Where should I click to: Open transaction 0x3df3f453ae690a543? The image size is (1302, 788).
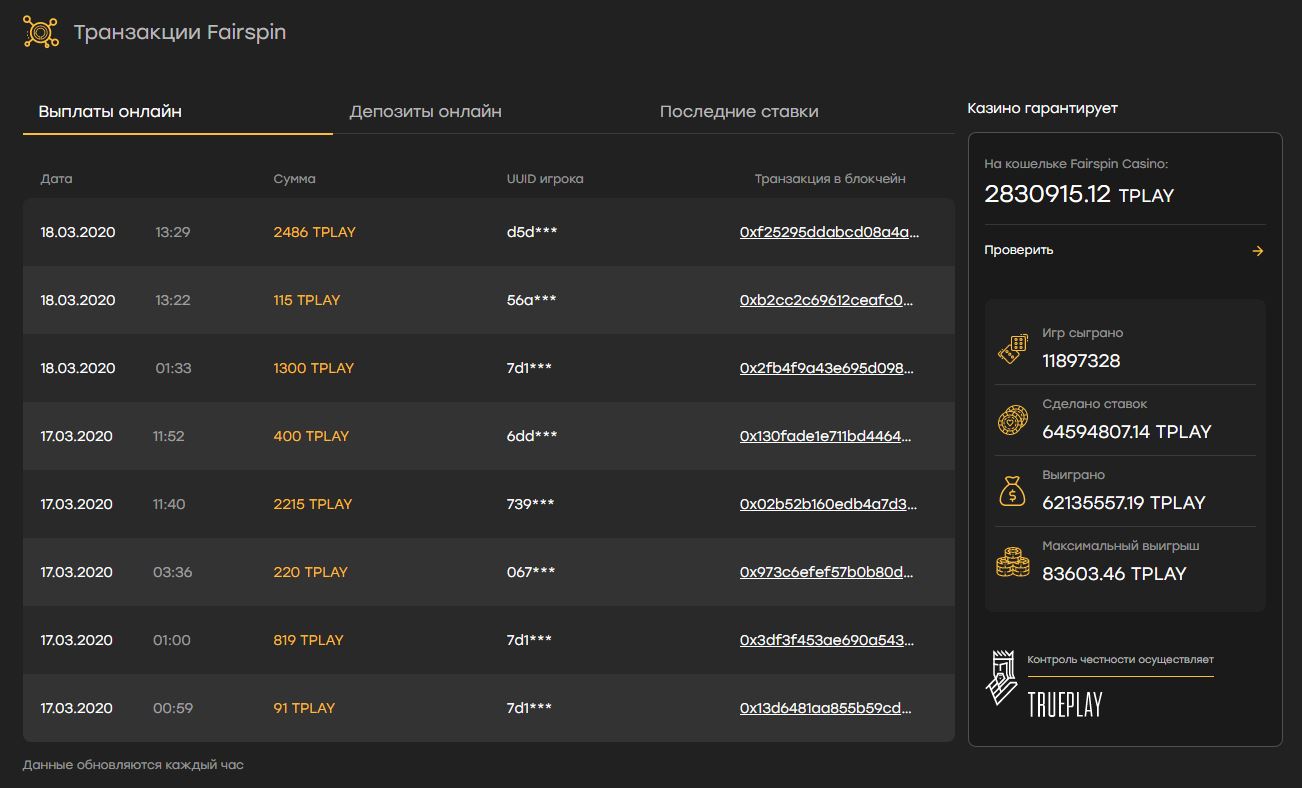point(826,640)
